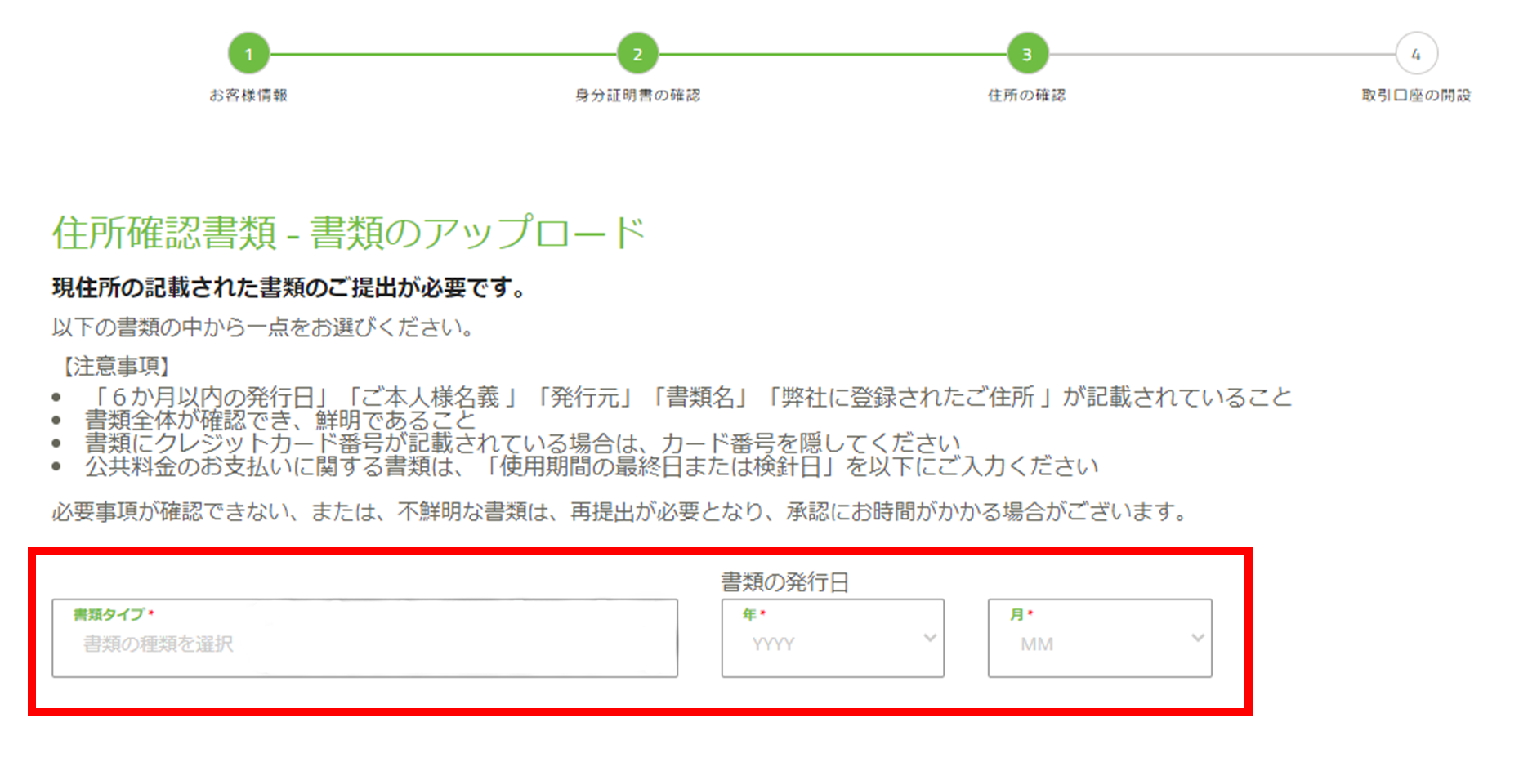The width and height of the screenshot is (1519, 784).
Task: Click the 【注意事項】 notes heading
Action: (115, 367)
